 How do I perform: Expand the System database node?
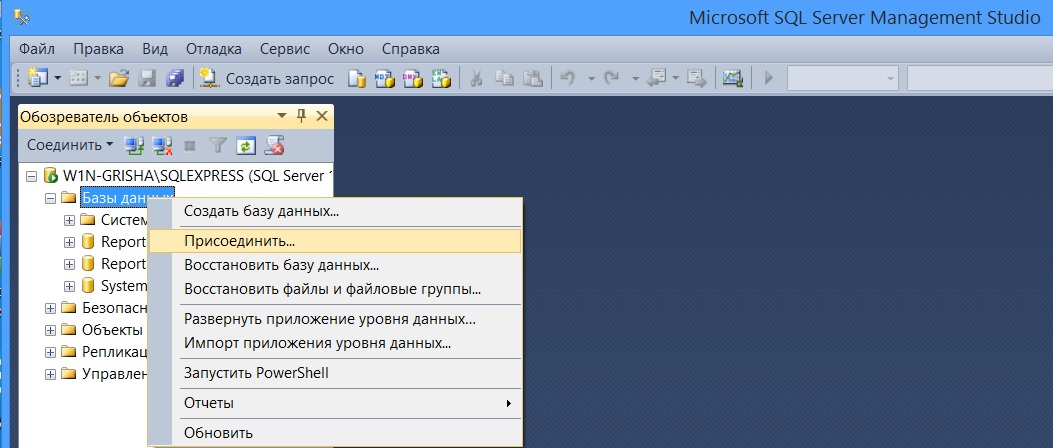[69, 285]
